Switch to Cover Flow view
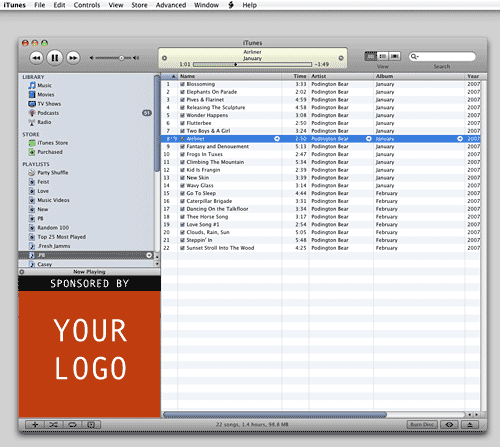 395,56
